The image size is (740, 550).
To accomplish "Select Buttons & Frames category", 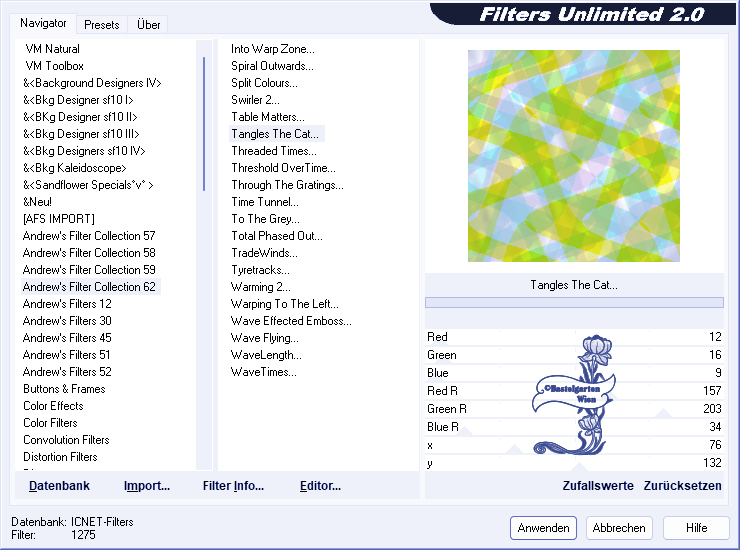I will (64, 389).
